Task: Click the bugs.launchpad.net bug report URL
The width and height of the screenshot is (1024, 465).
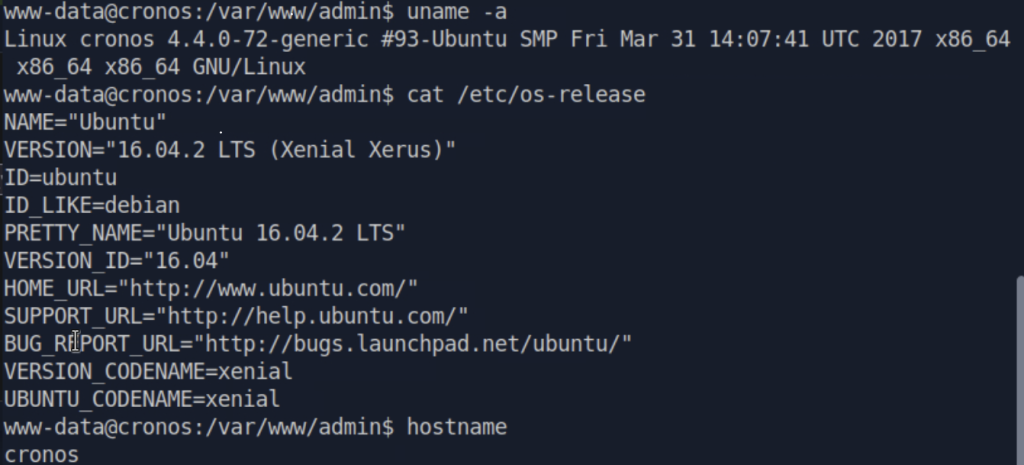Action: (418, 344)
